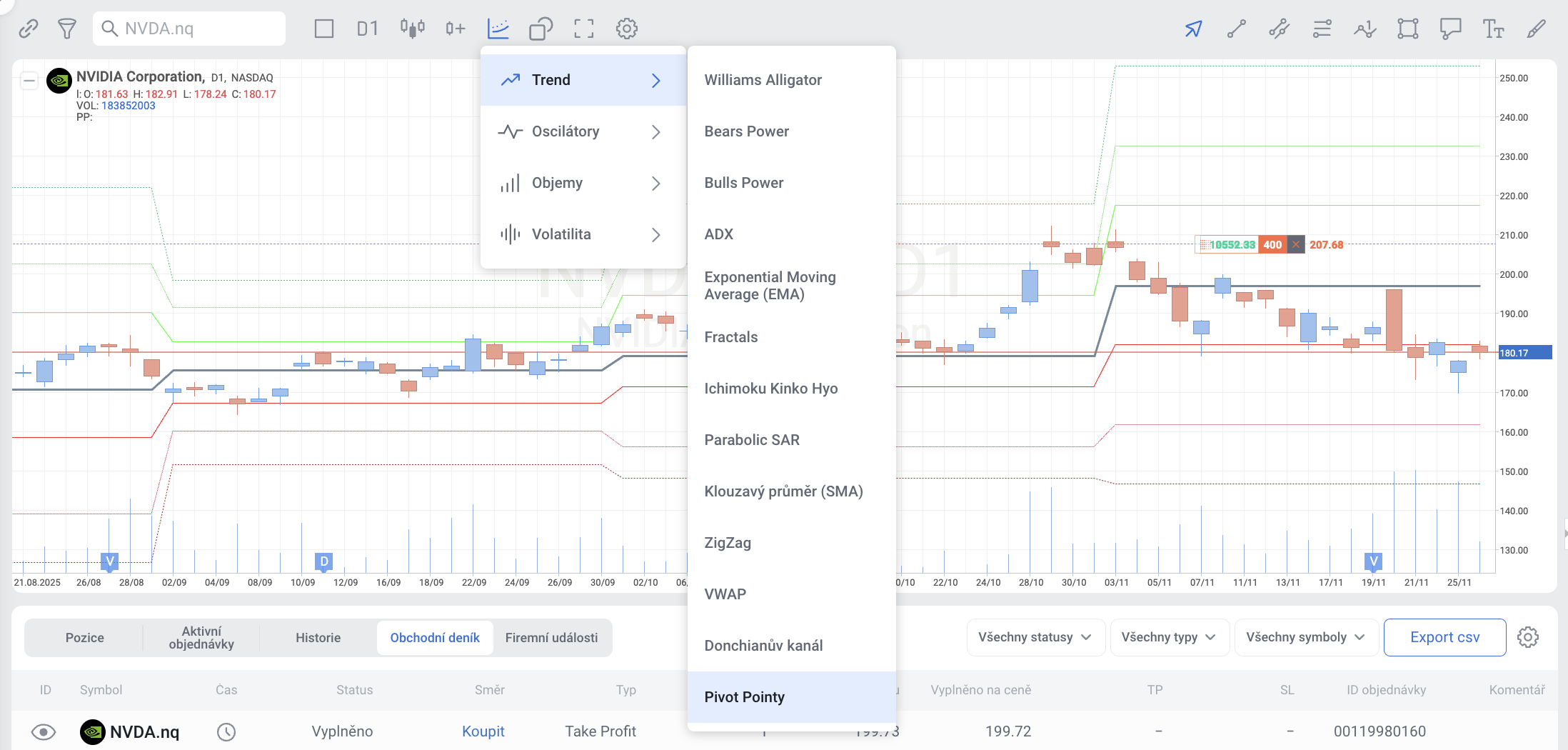Click the 180.17 current price label
This screenshot has width=1568, height=750.
click(x=1524, y=353)
